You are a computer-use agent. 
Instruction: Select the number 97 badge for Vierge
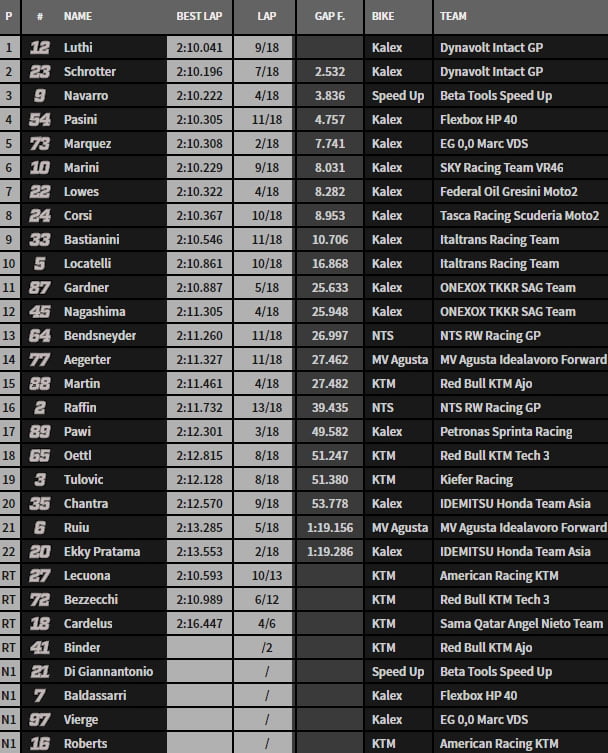point(40,720)
